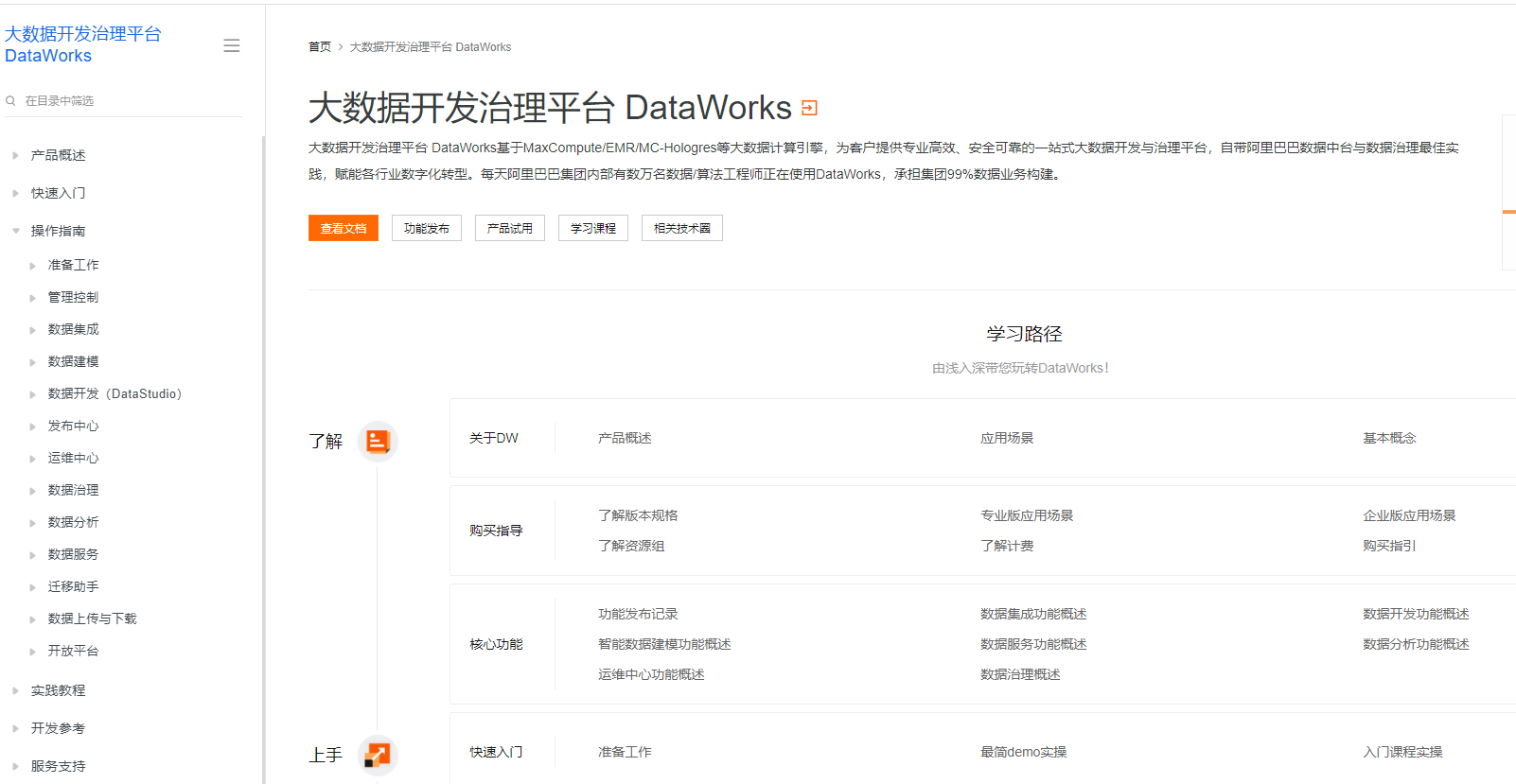The height and width of the screenshot is (784, 1516).
Task: Open 购买指引 link
Action: pos(1389,546)
